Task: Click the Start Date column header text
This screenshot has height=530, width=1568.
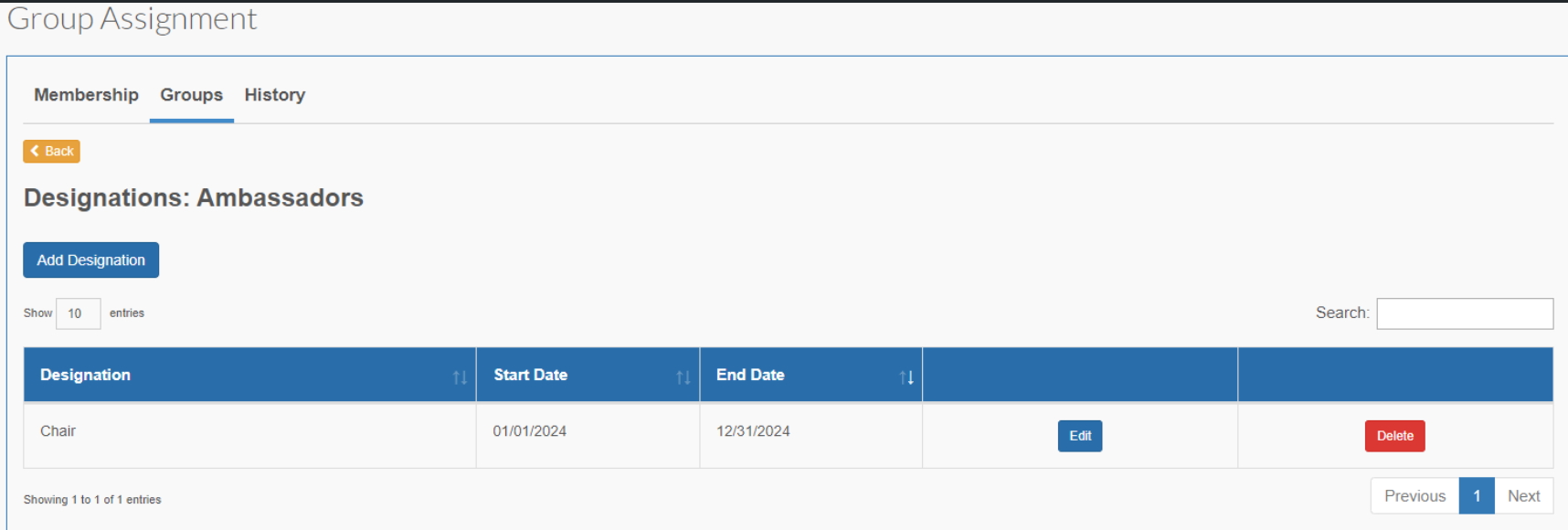Action: tap(531, 376)
